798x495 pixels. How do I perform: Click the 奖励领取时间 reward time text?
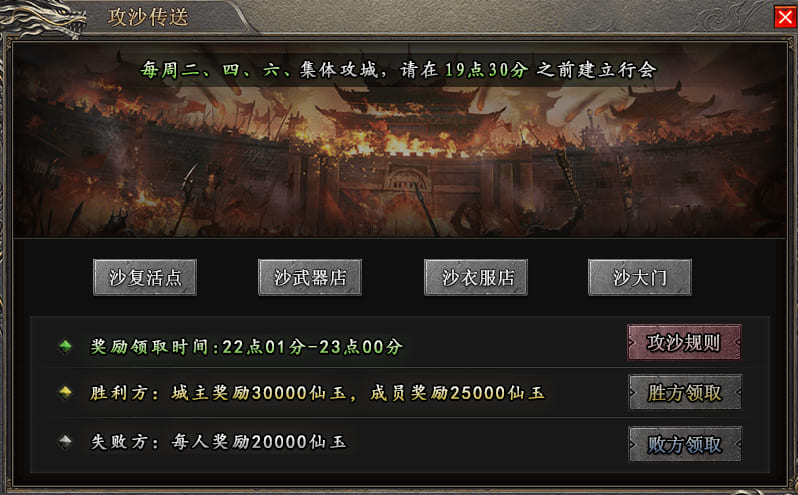click(x=246, y=347)
